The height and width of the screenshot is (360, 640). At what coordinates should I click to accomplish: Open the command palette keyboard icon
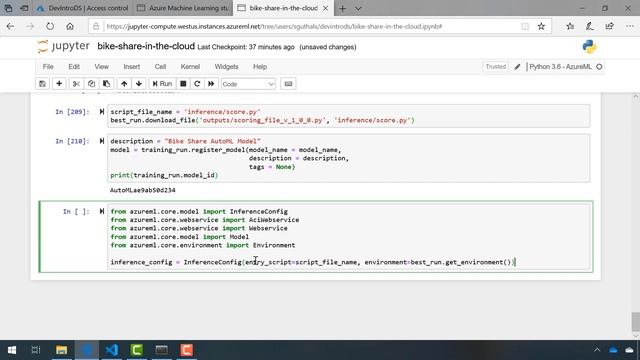pos(288,84)
